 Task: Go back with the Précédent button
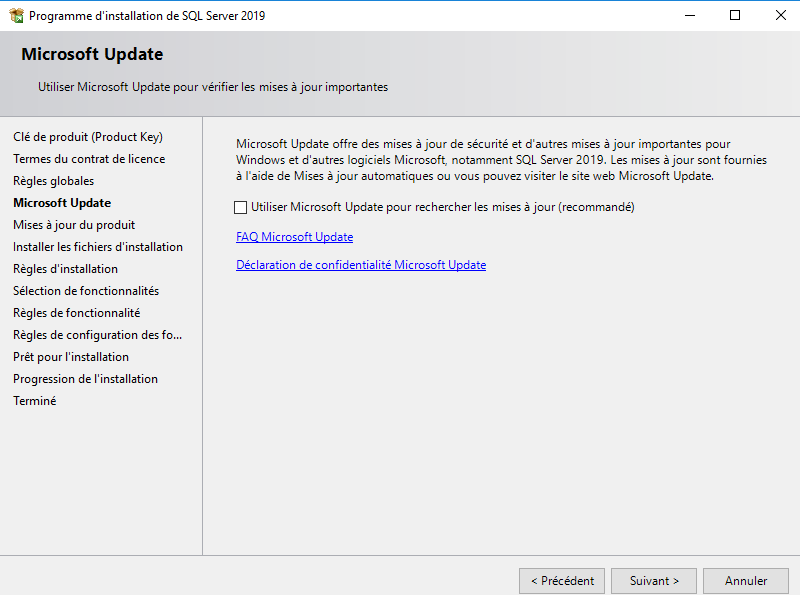(x=562, y=581)
